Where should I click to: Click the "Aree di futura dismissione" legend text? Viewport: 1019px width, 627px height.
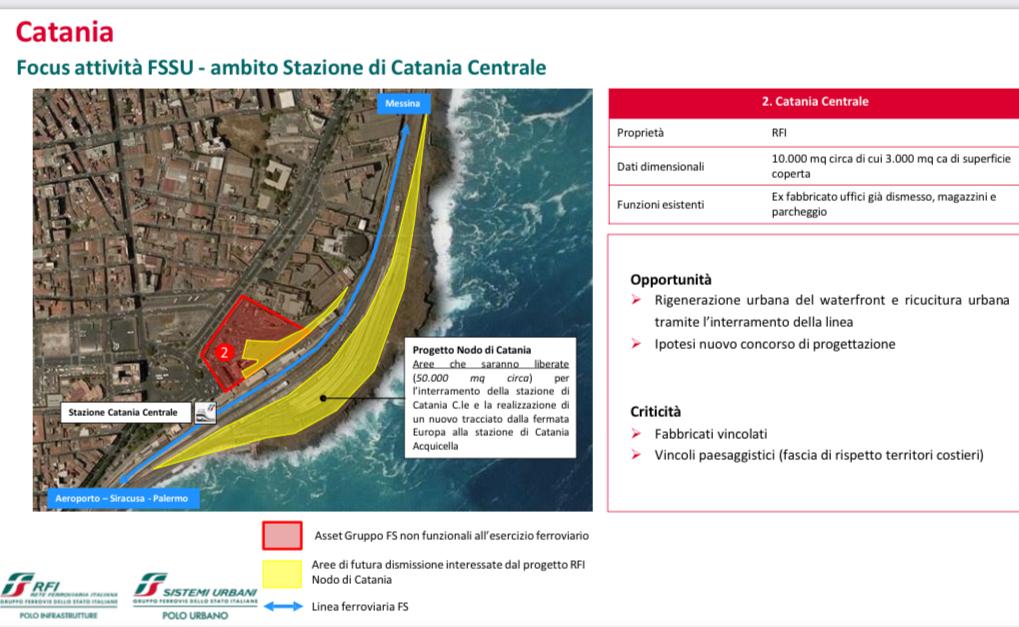(448, 572)
